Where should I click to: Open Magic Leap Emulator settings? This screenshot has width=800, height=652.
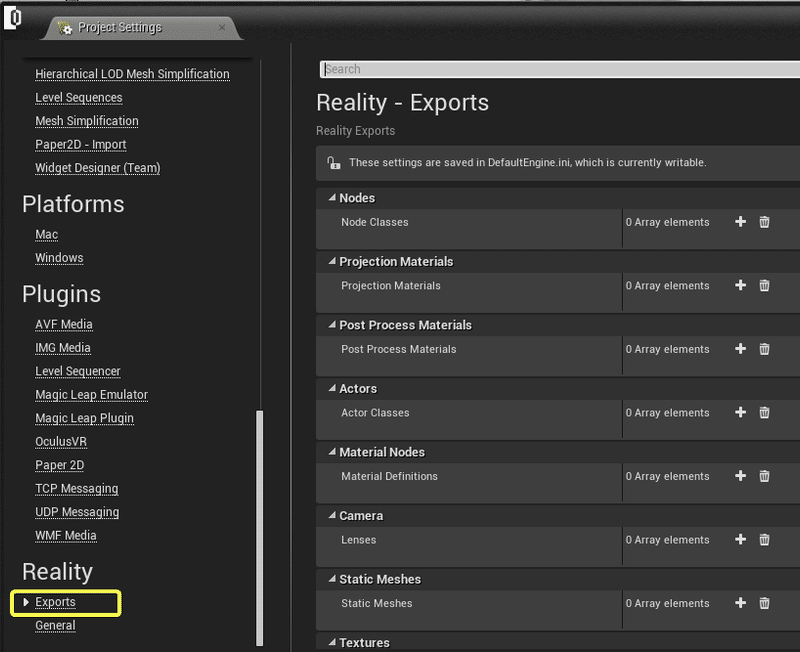click(91, 395)
